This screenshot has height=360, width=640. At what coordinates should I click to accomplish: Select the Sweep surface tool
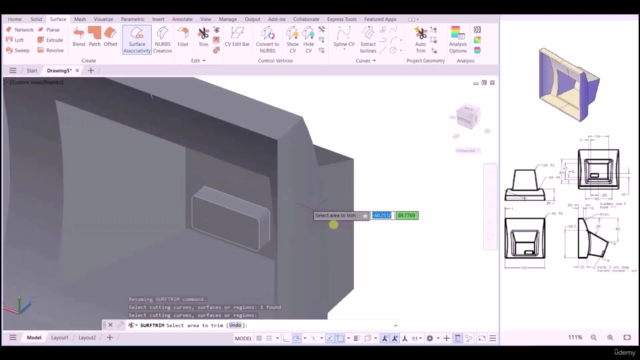(x=18, y=50)
